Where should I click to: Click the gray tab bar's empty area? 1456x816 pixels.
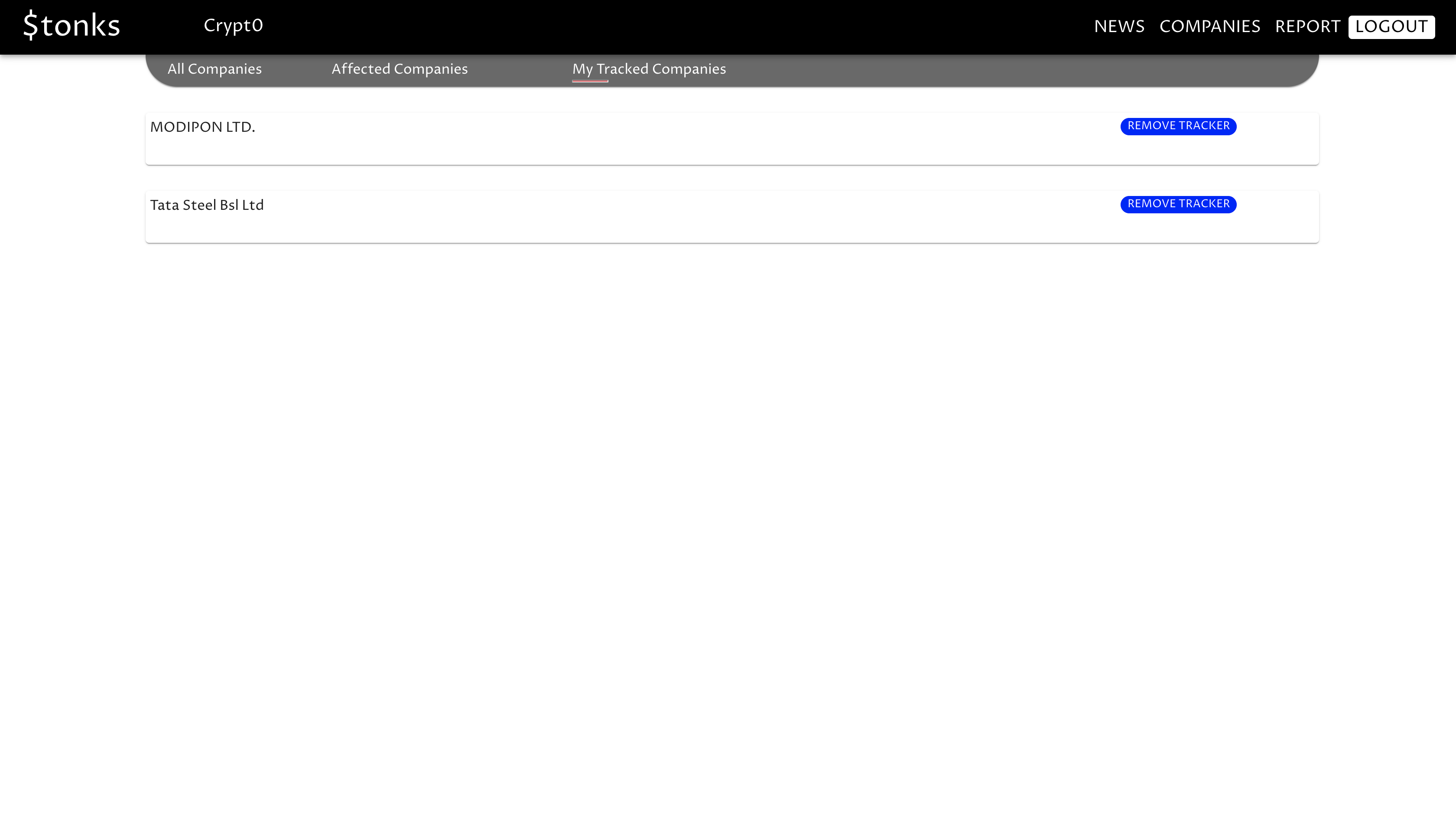pyautogui.click(x=1017, y=70)
